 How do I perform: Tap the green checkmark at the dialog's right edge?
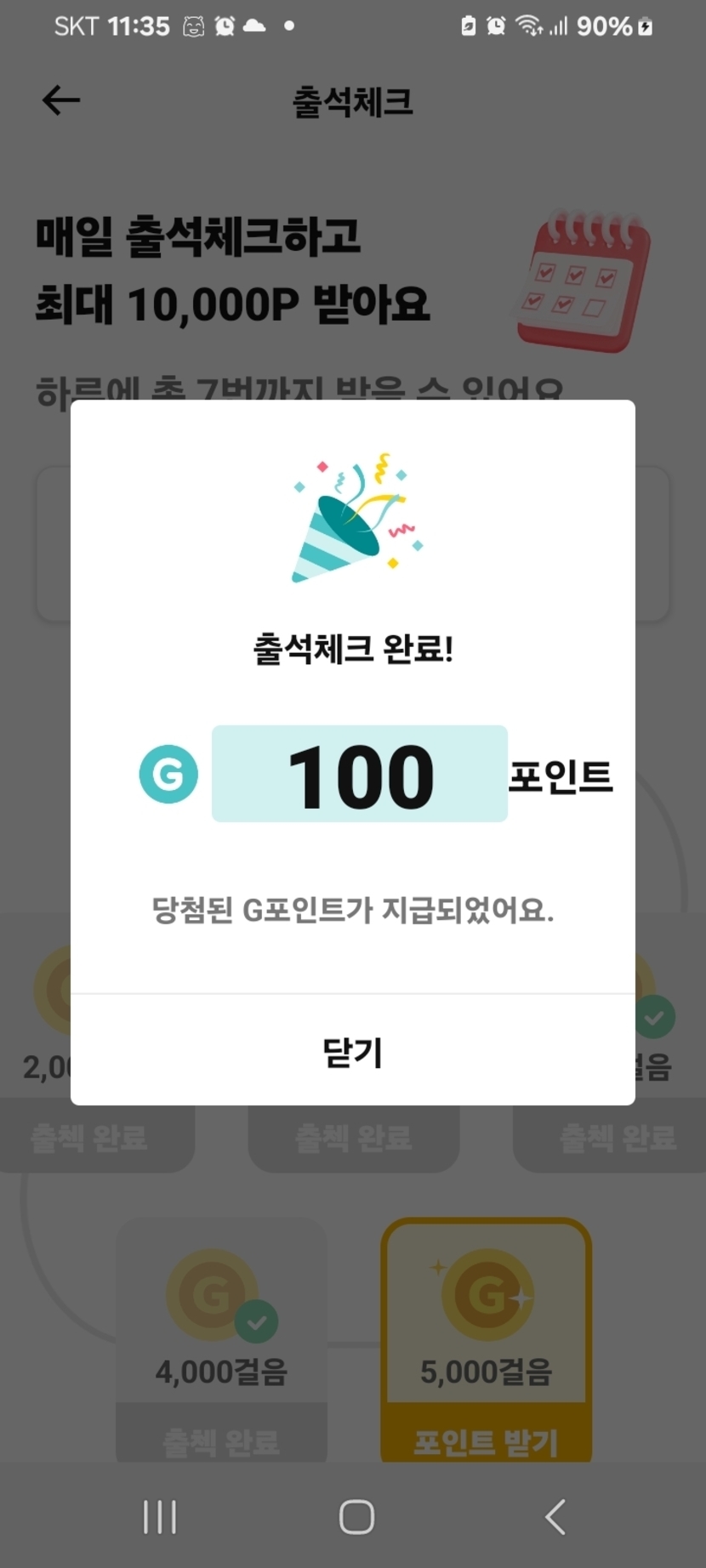pyautogui.click(x=653, y=1017)
